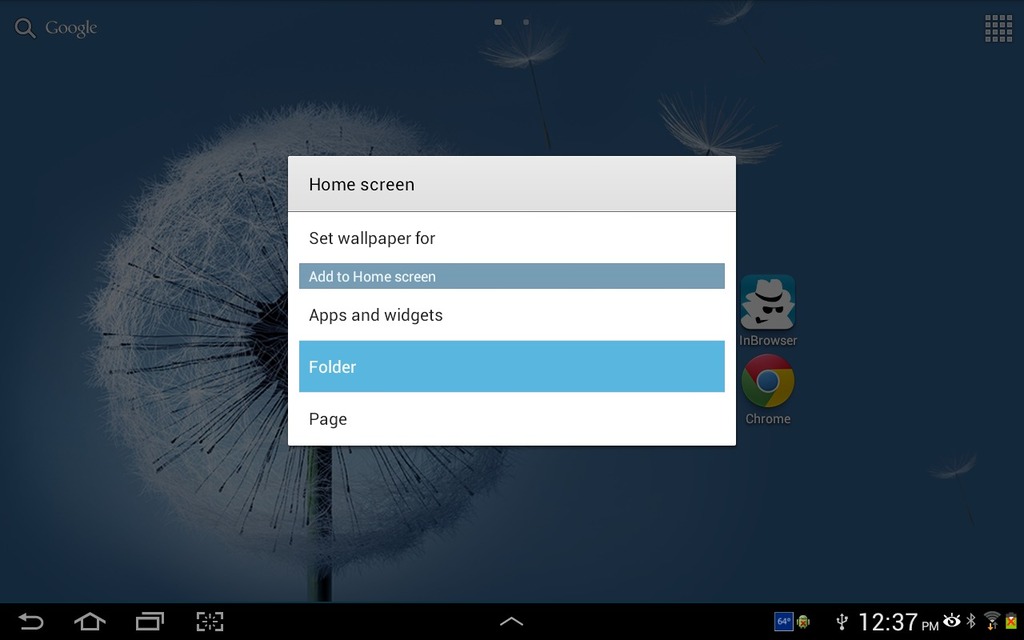Open the Android debug notification icon

pos(804,622)
